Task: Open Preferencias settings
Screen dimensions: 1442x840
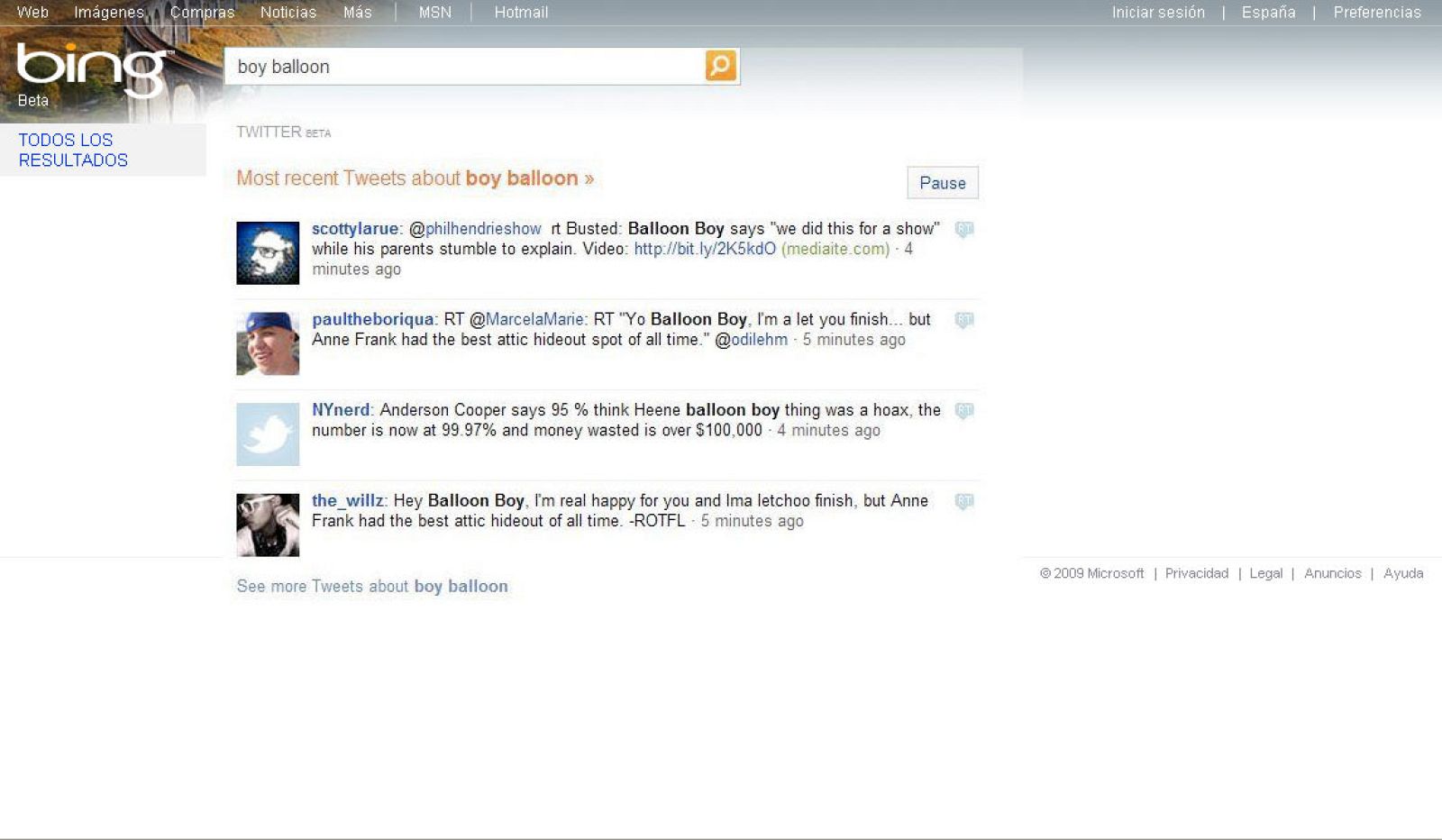Action: [1376, 13]
